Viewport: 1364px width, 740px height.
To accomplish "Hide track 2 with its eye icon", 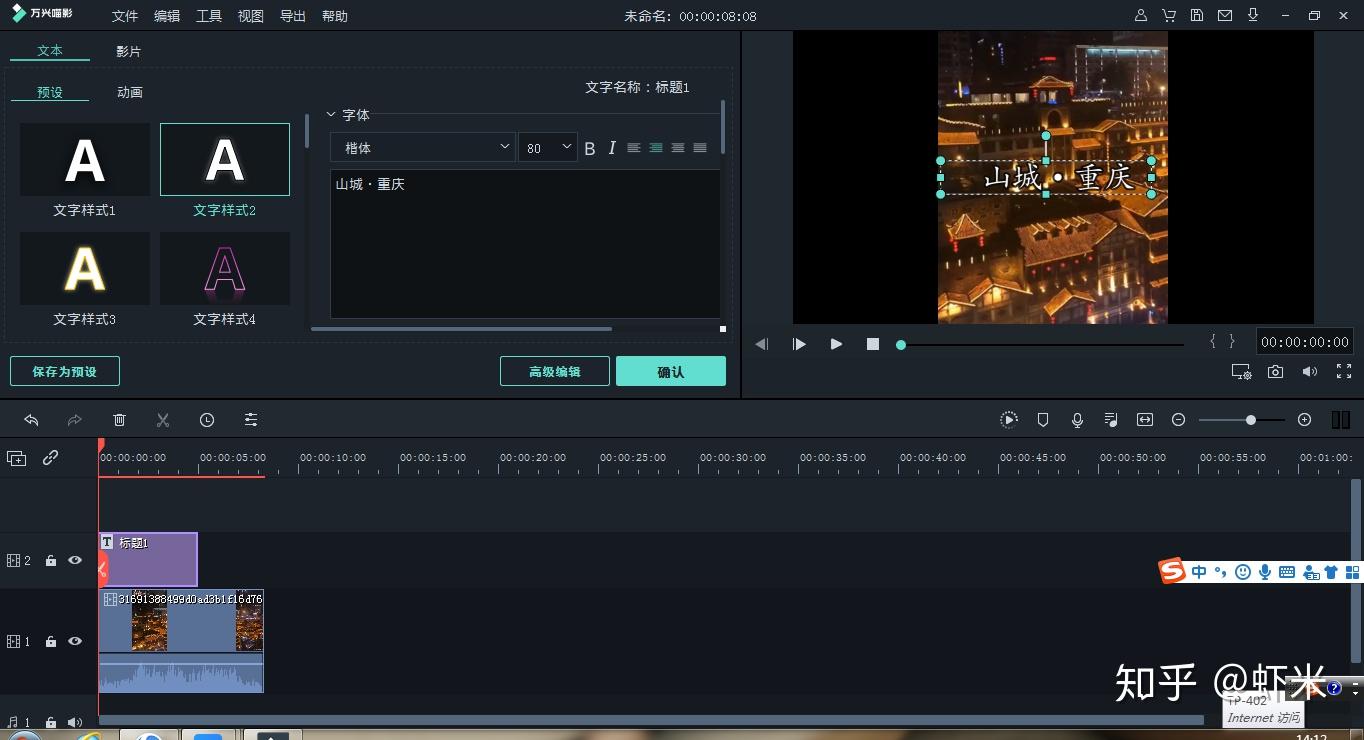I will (75, 560).
